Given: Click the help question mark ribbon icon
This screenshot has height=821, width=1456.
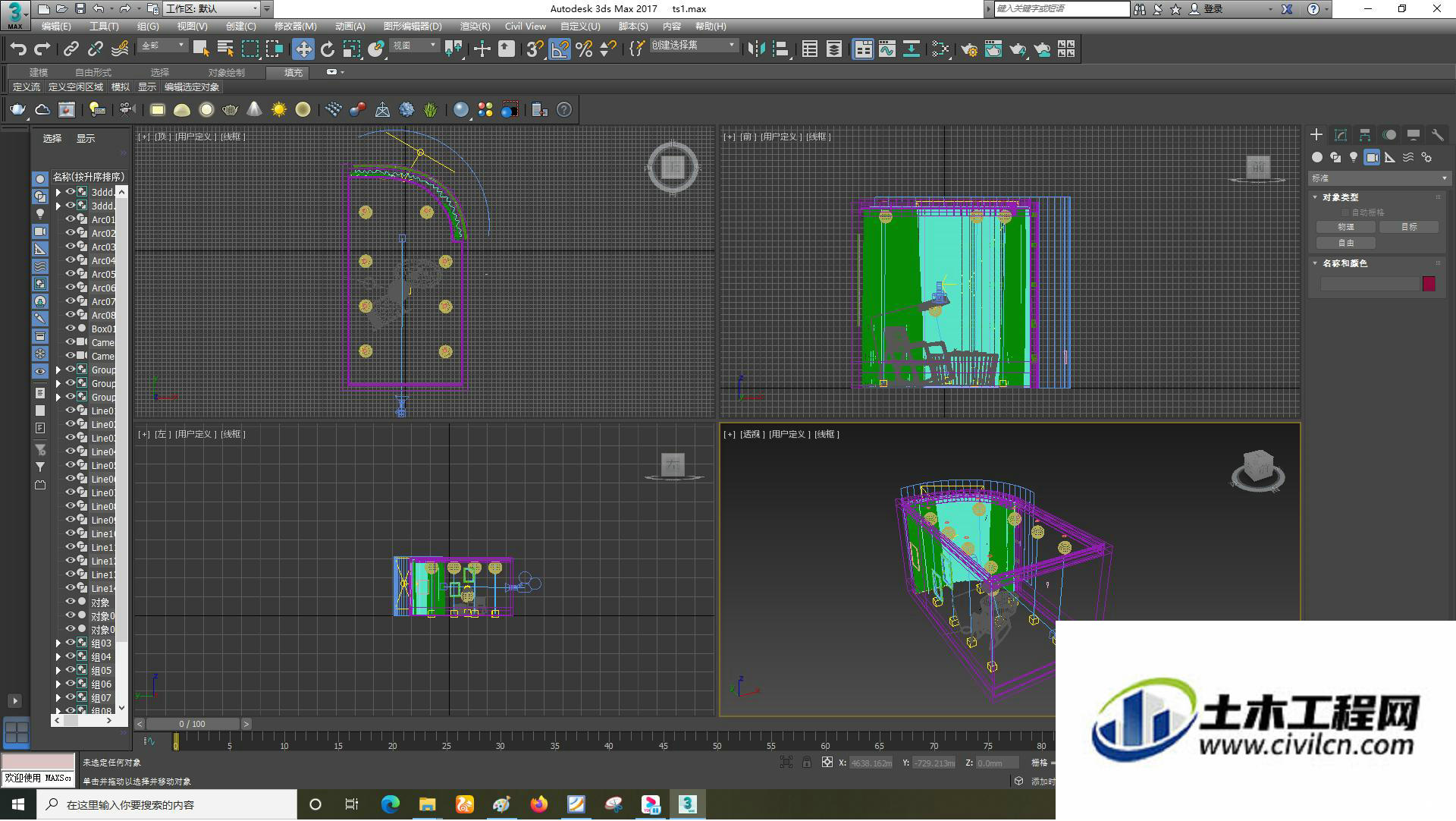Looking at the screenshot, I should (x=564, y=110).
